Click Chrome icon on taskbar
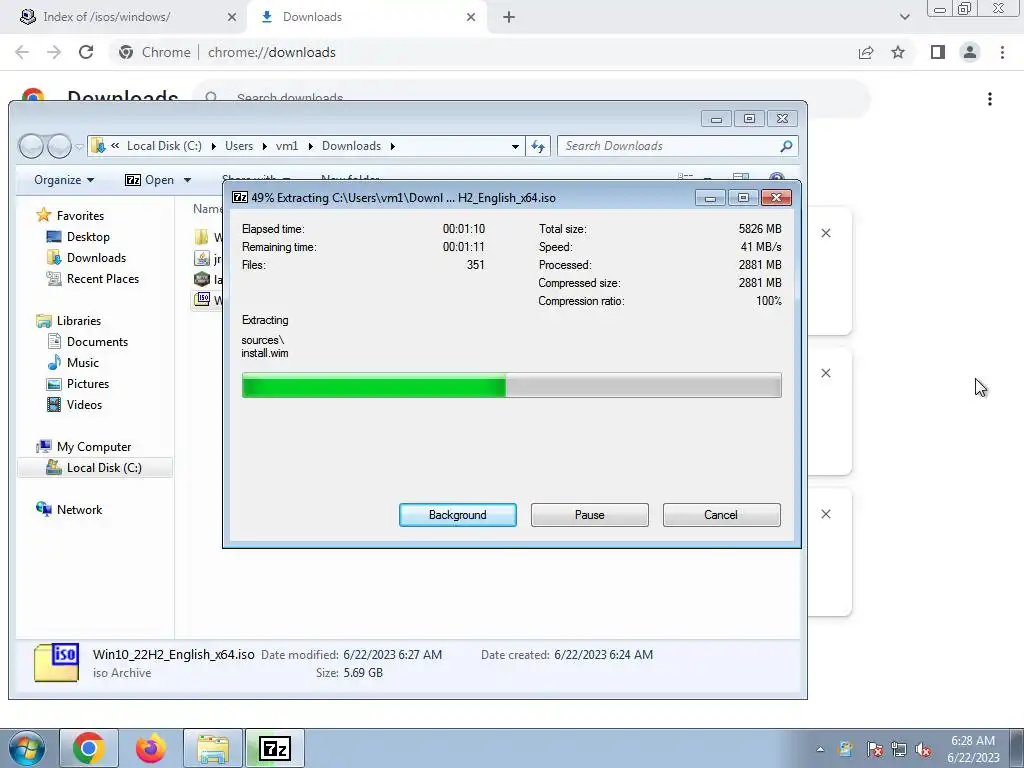1024x768 pixels. click(x=89, y=748)
